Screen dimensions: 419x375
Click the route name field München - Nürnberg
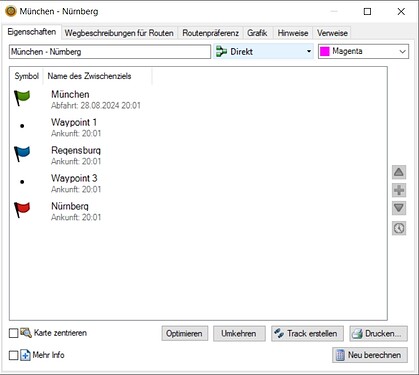[x=110, y=52]
